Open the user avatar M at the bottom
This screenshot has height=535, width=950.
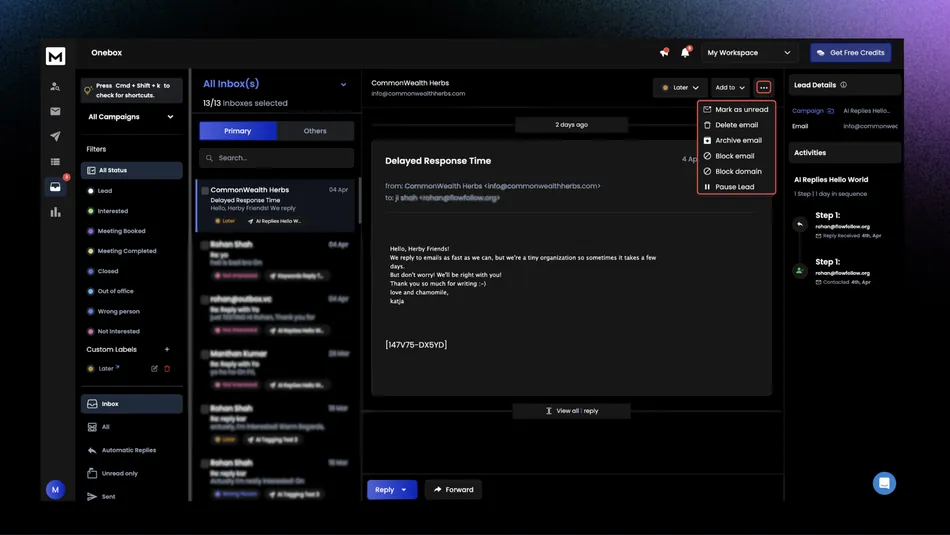coord(55,490)
